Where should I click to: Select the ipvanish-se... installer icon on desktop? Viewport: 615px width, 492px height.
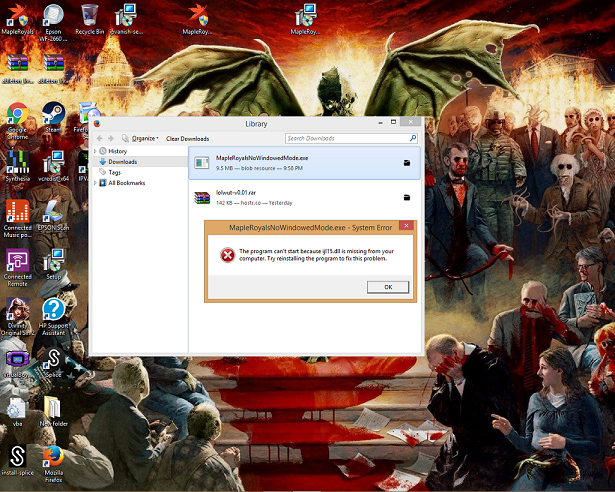[x=126, y=19]
